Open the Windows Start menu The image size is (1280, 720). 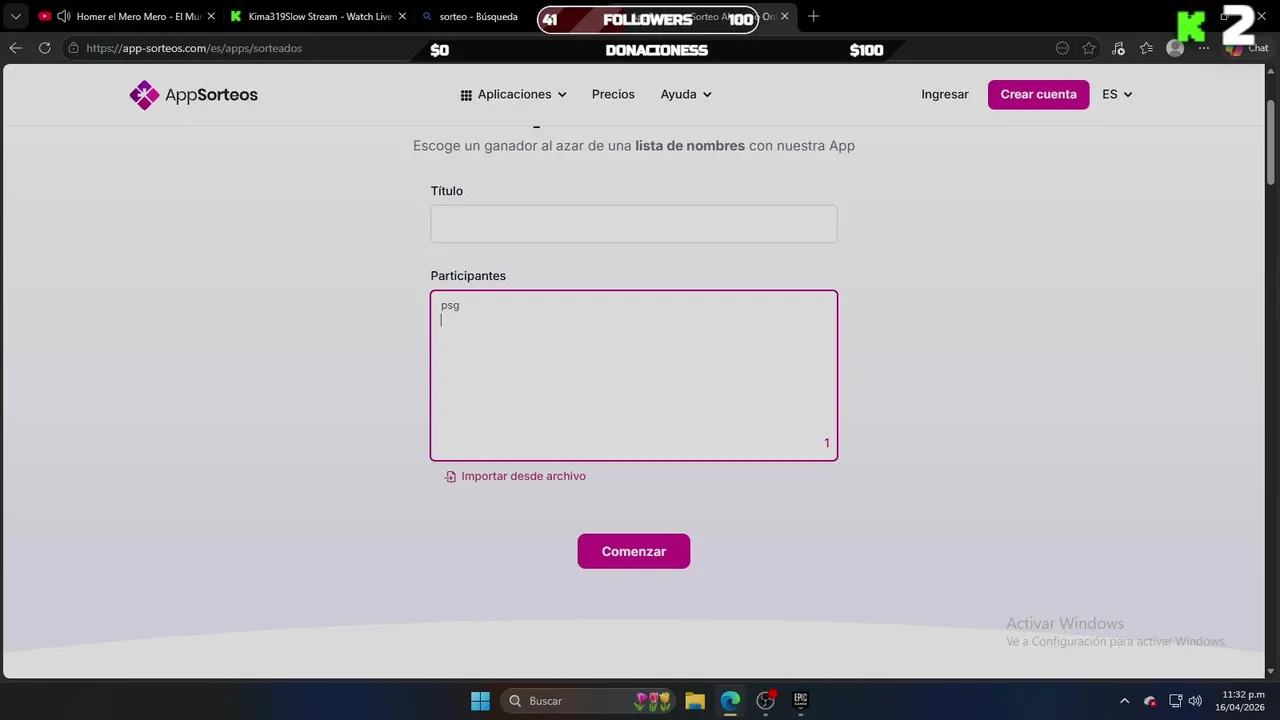click(x=480, y=701)
